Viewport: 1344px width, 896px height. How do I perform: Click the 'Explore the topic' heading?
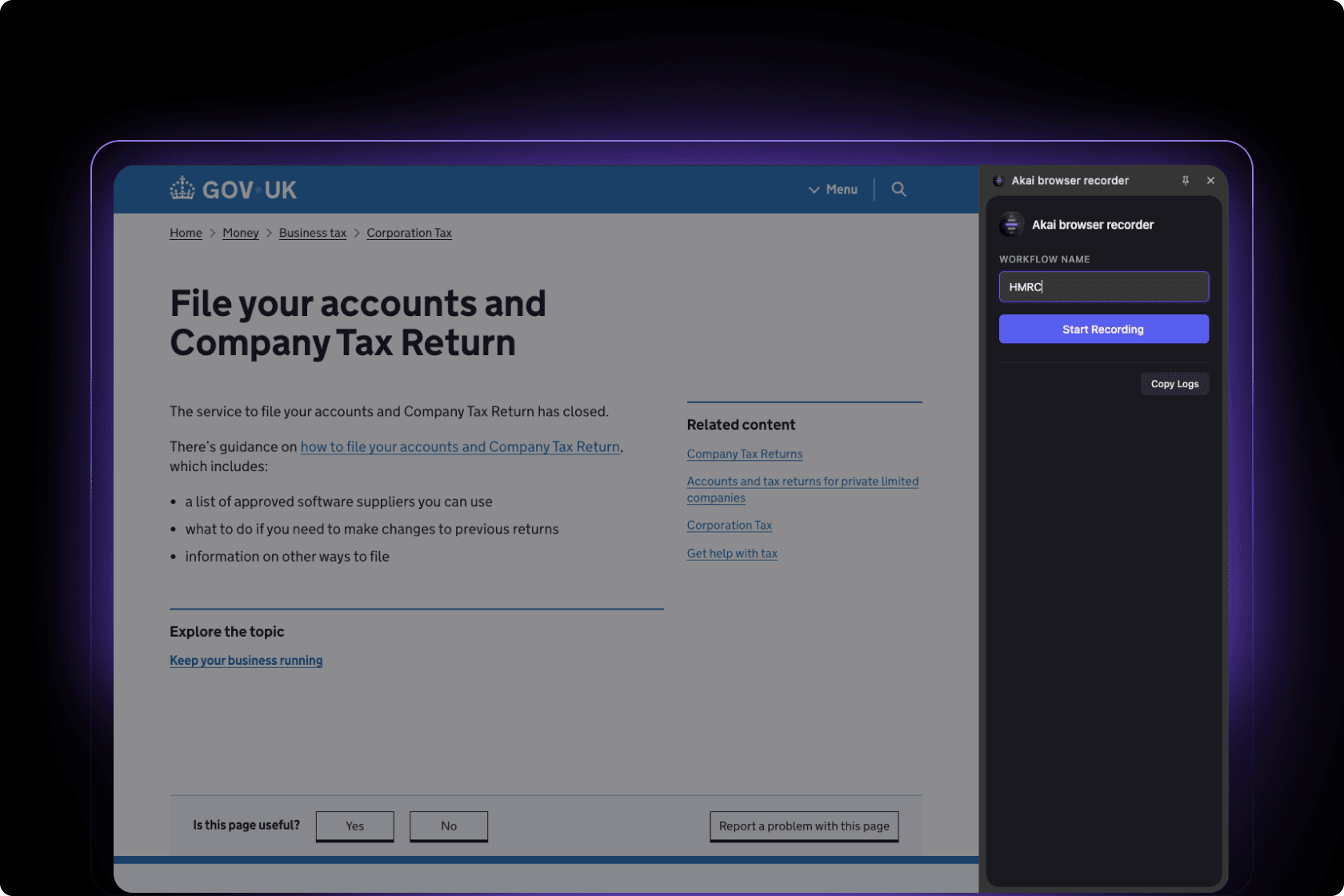pos(227,632)
